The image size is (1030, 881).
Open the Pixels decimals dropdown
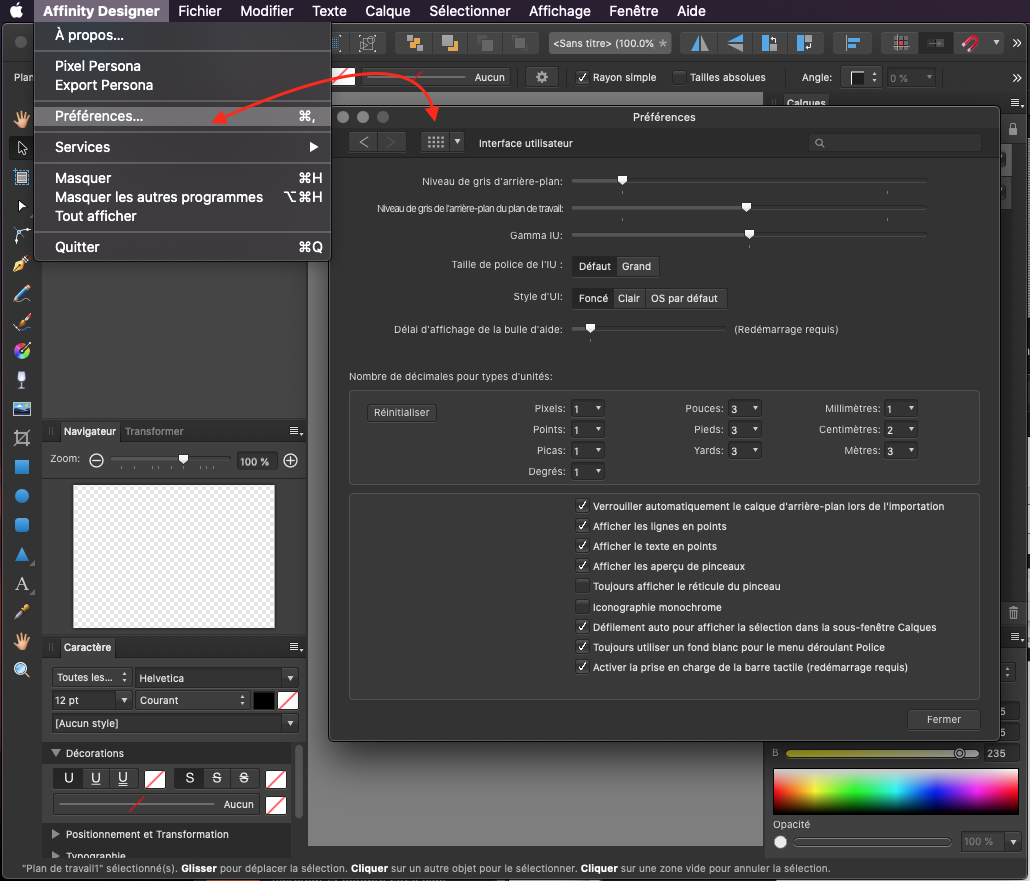pyautogui.click(x=587, y=409)
